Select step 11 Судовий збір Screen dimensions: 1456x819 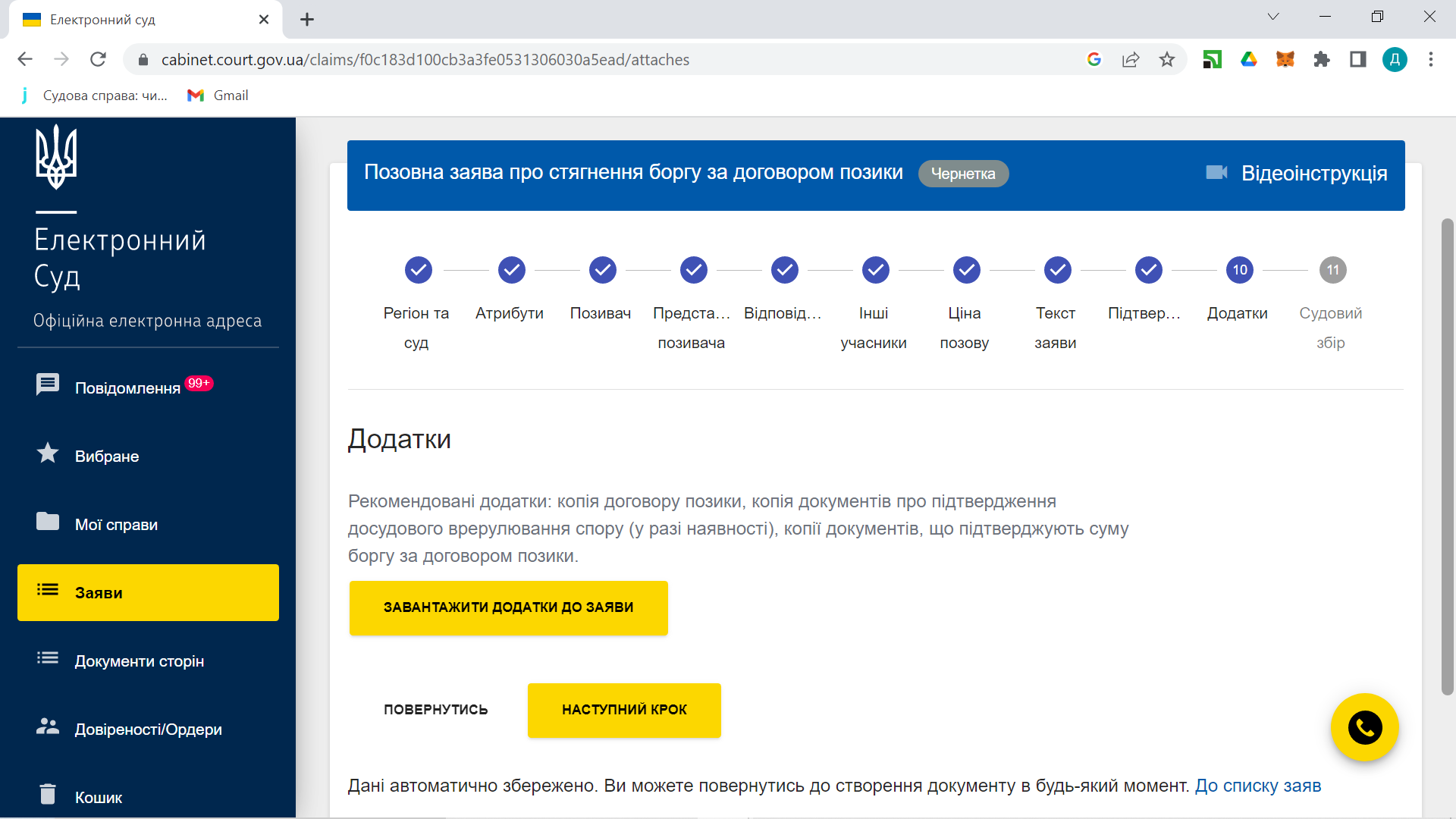click(x=1332, y=270)
